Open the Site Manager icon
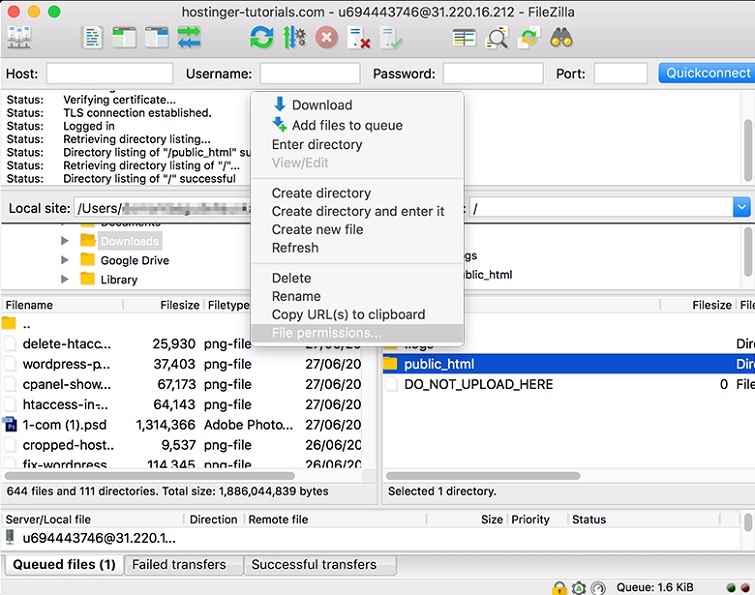Viewport: 755px width, 595px height. [x=20, y=38]
